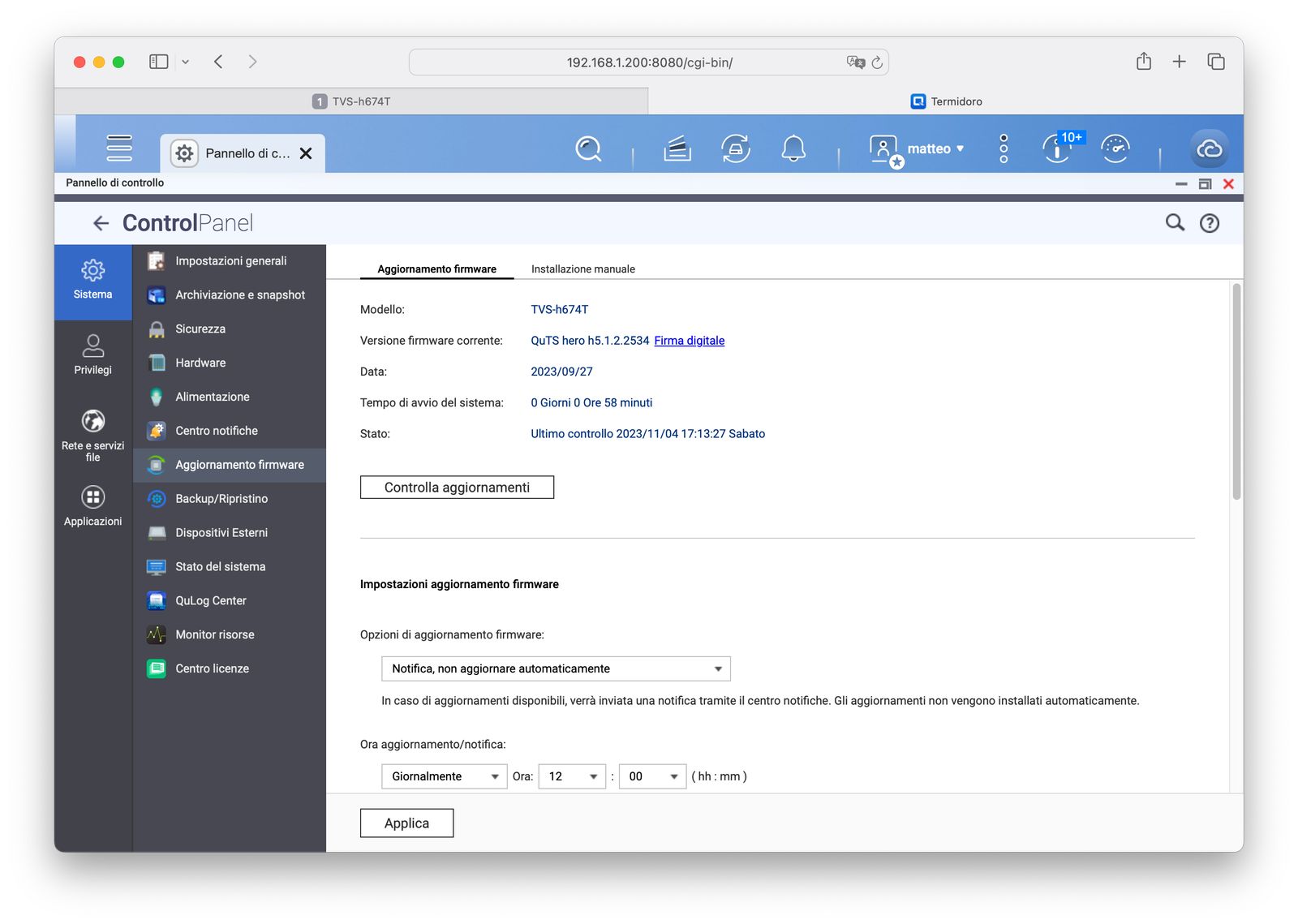Open the background tasks icon

677,148
